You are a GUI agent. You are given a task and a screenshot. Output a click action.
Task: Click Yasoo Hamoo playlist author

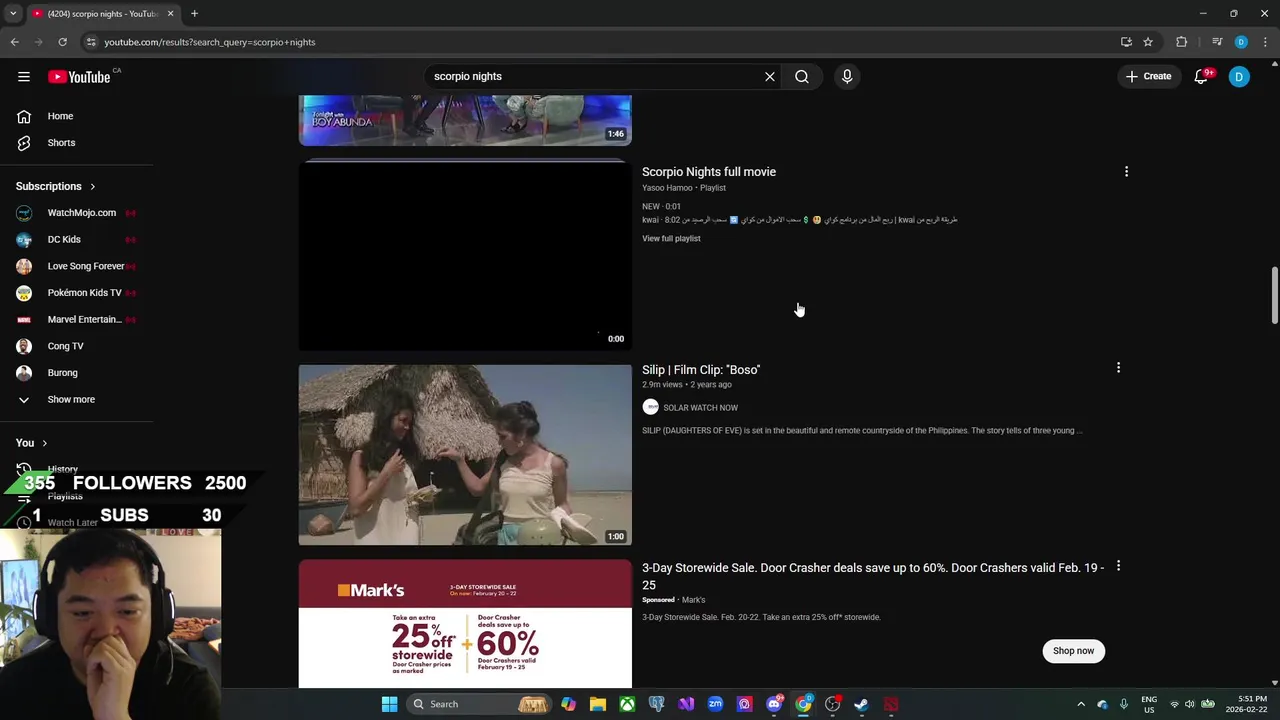tap(667, 188)
